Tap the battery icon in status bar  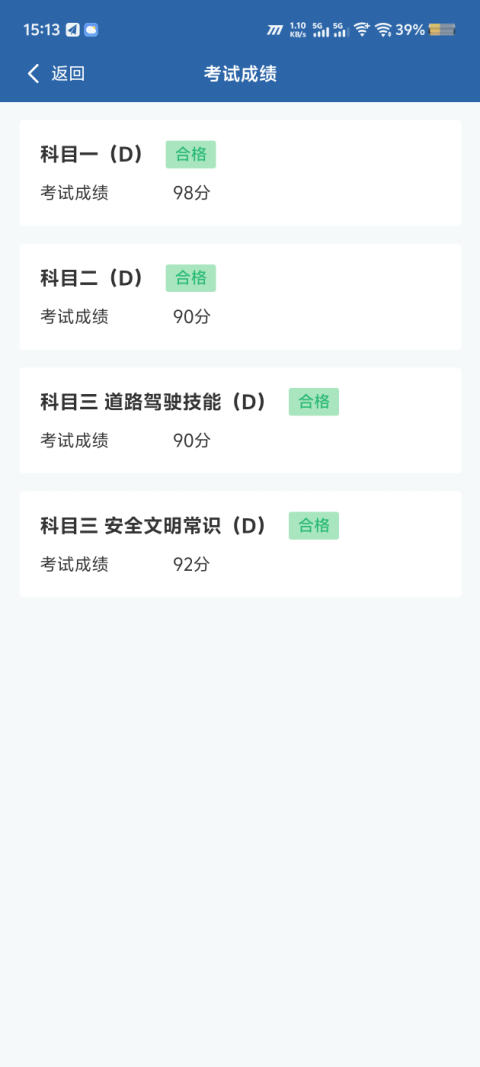tap(442, 30)
